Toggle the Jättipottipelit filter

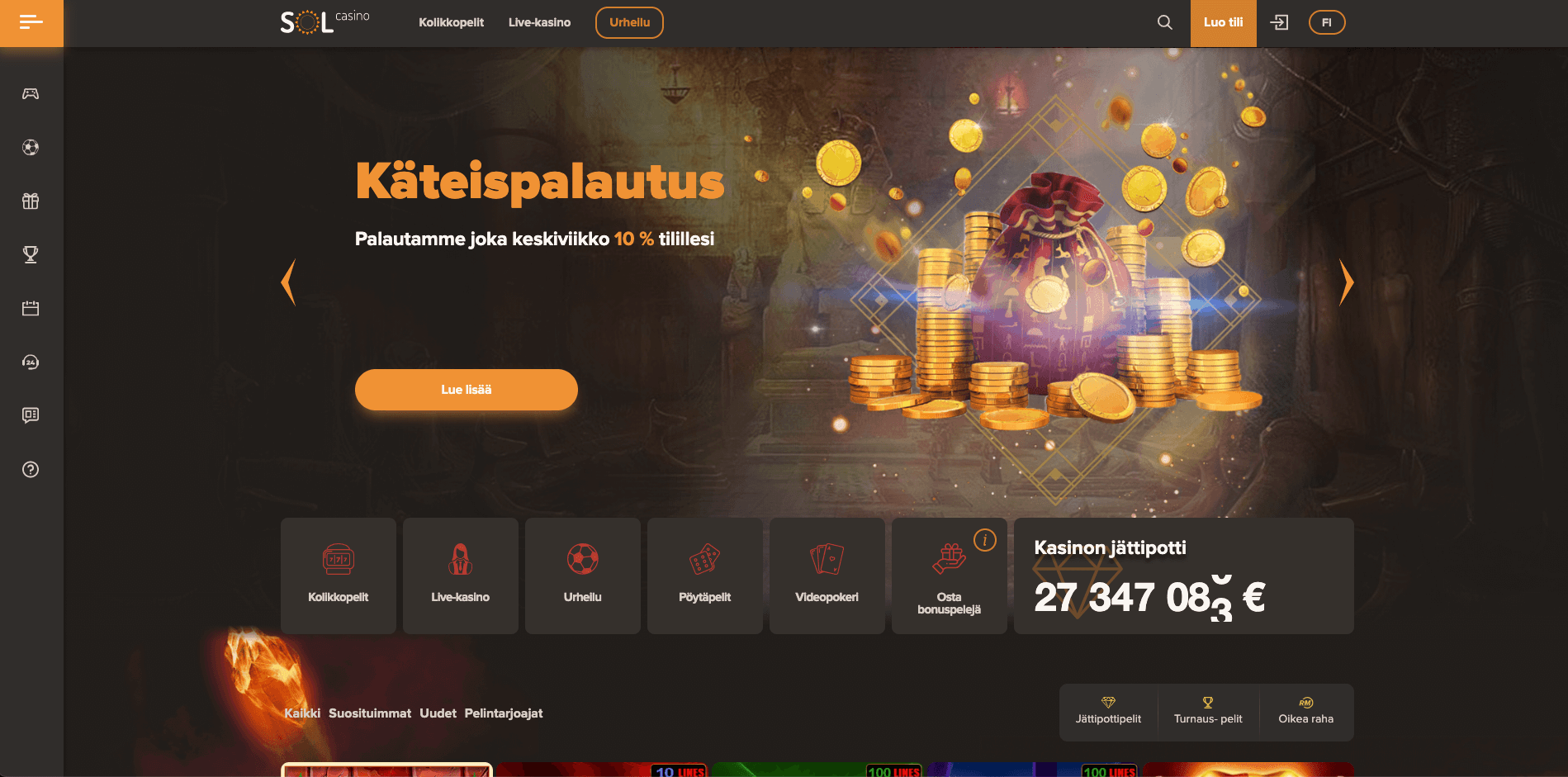click(x=1108, y=712)
